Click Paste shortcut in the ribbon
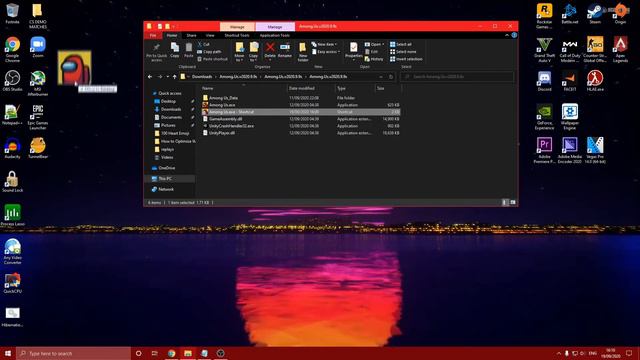This screenshot has width=640, height=360. (212, 59)
